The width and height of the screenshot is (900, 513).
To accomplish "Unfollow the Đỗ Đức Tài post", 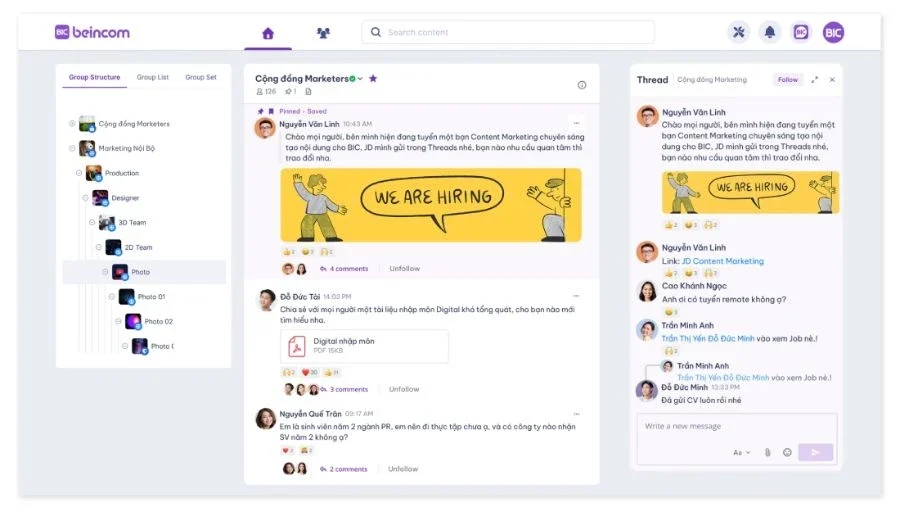I will click(x=404, y=389).
